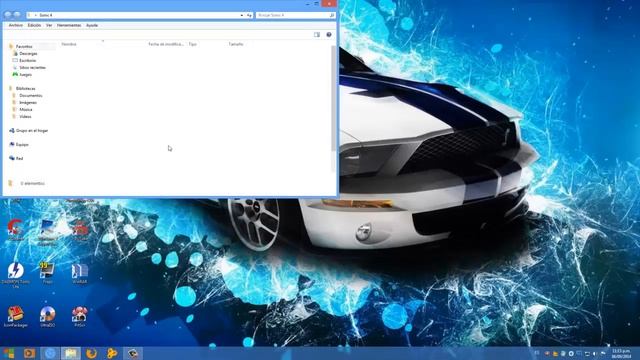
Task: Open the Vídeos library
Action: 25,116
